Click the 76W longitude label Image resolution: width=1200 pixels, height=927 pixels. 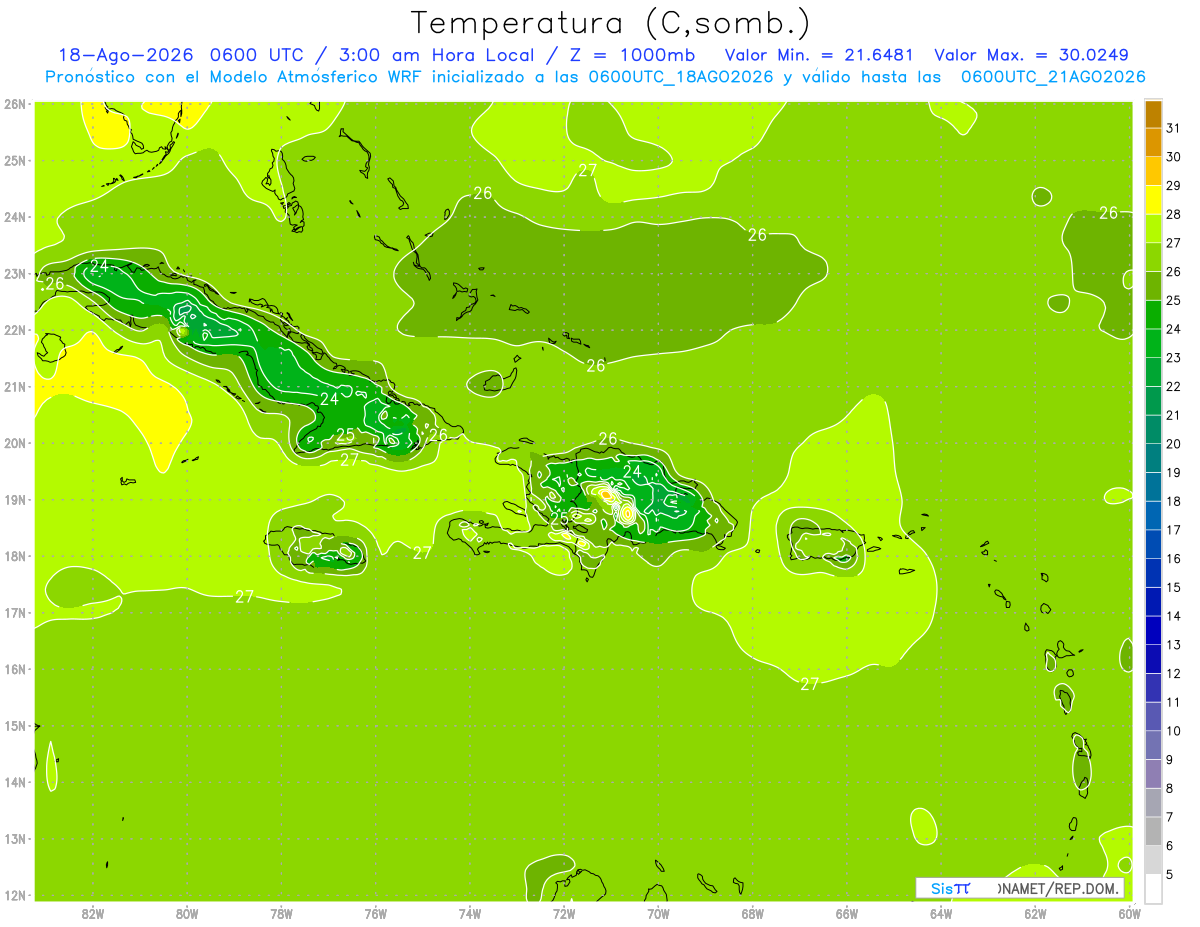(375, 913)
